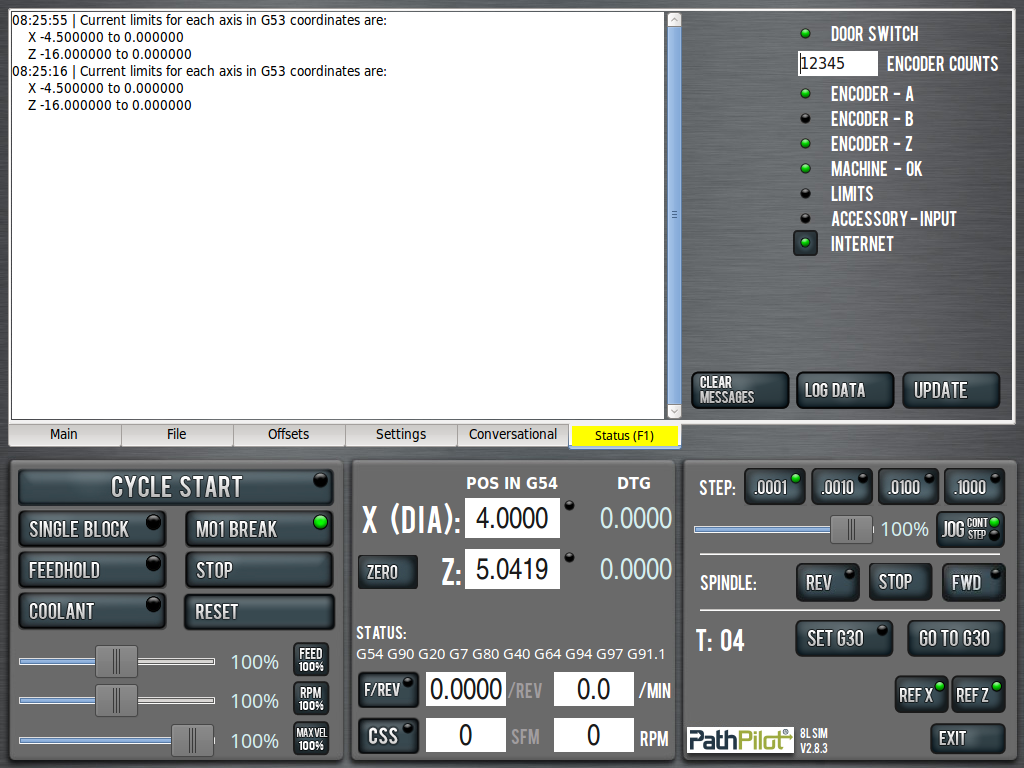
Task: Open the Conversational tab
Action: [x=513, y=435]
